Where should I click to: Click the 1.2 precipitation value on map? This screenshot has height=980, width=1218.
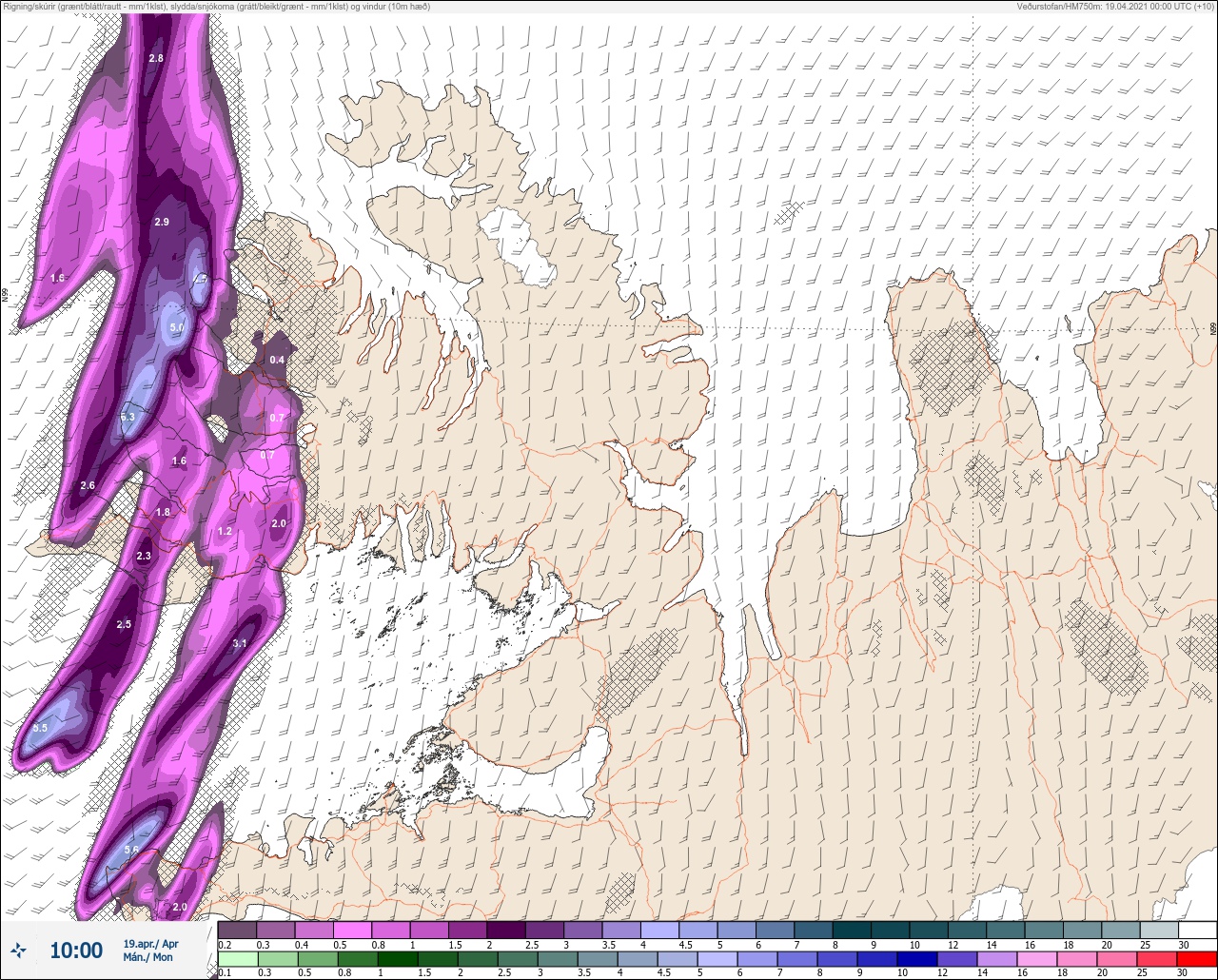point(226,531)
